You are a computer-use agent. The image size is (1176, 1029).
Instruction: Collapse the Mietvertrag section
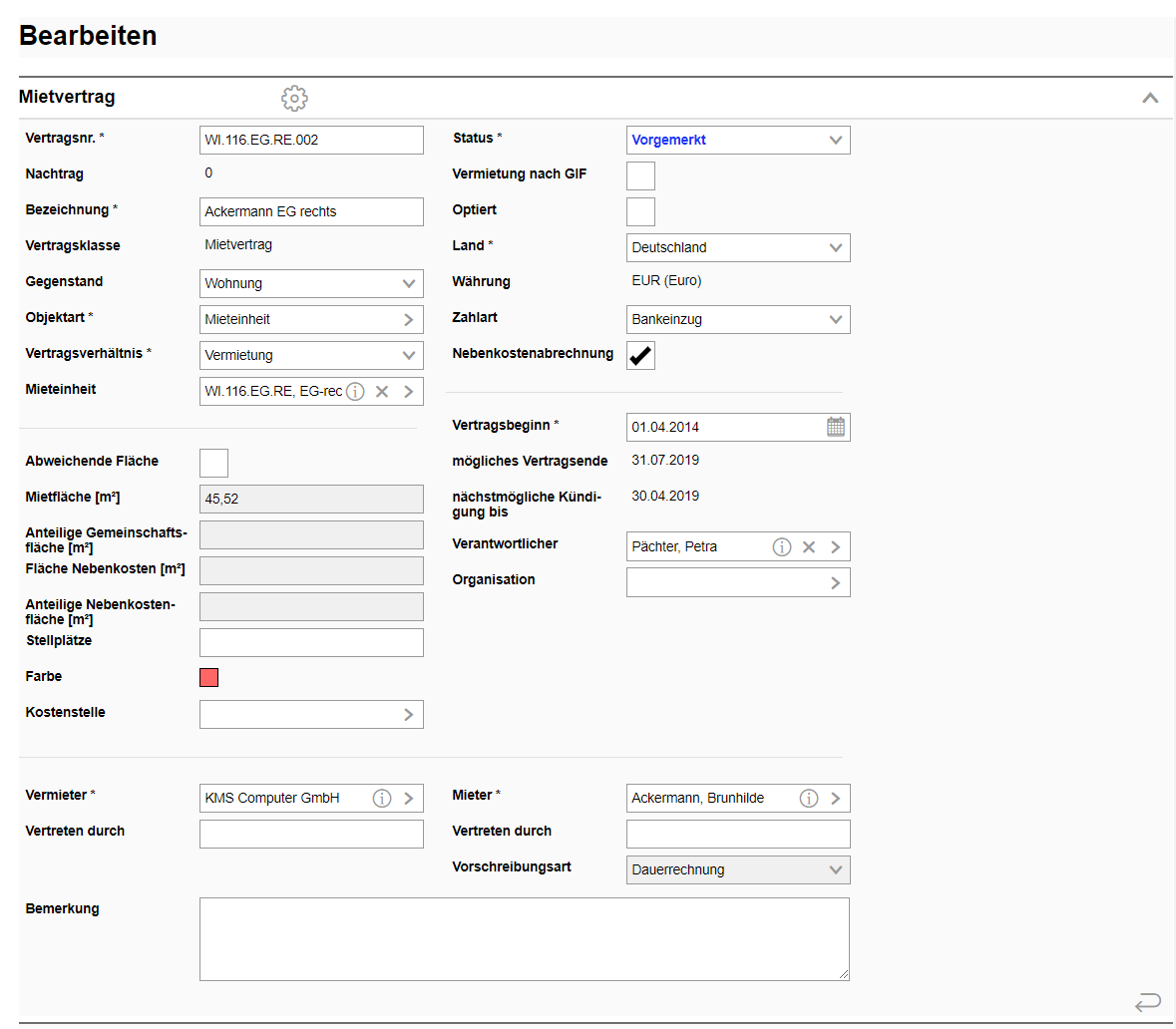point(1150,98)
